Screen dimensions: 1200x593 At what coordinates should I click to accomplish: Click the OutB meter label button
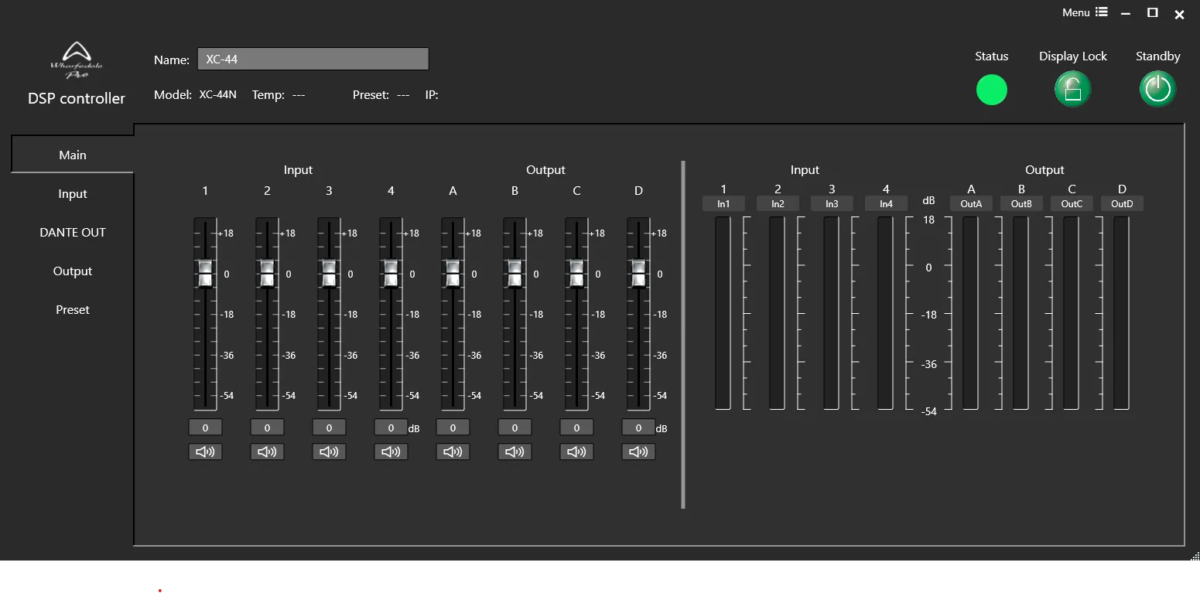tap(1021, 204)
